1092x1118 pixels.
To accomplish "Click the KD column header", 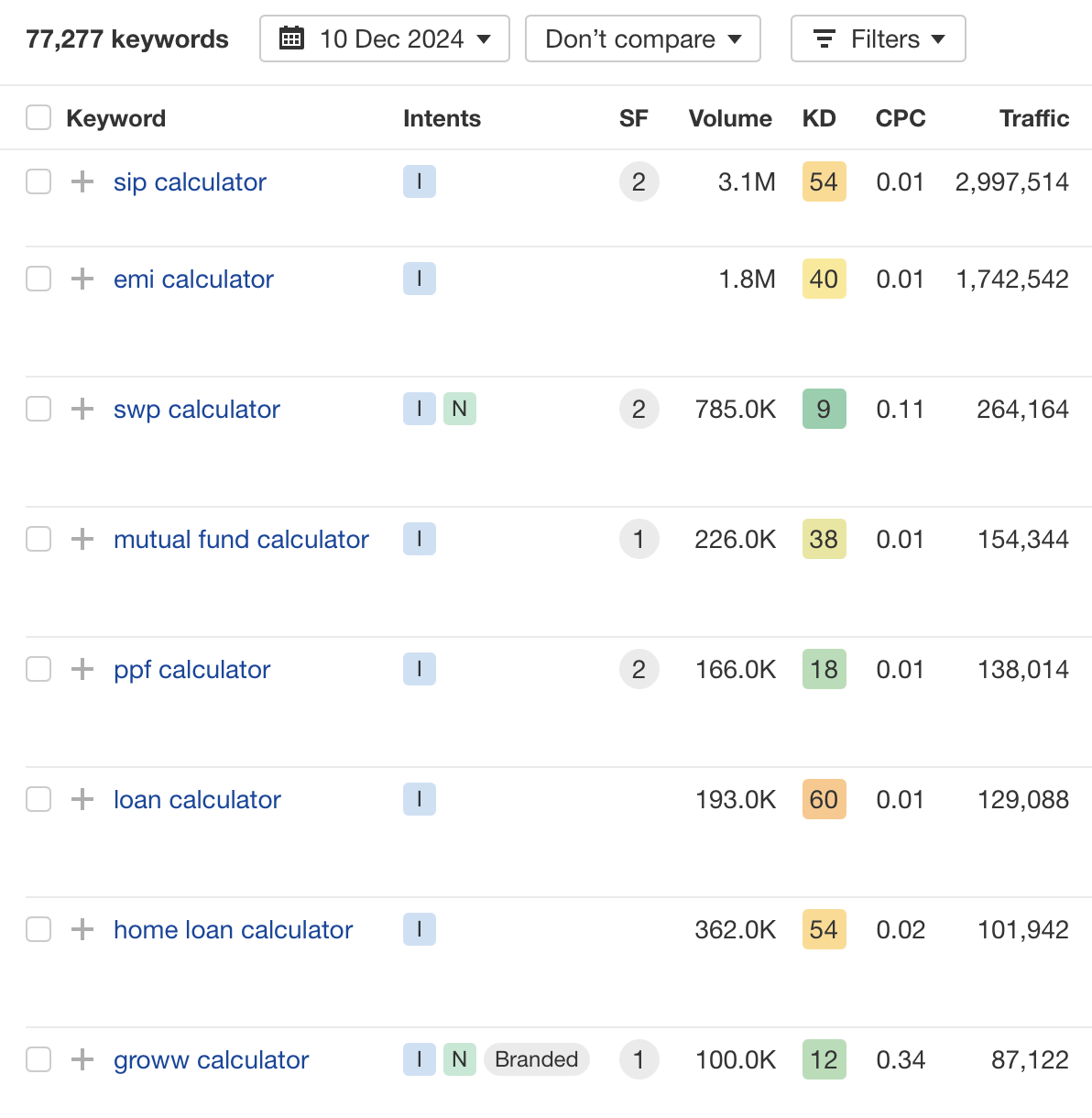I will coord(819,117).
